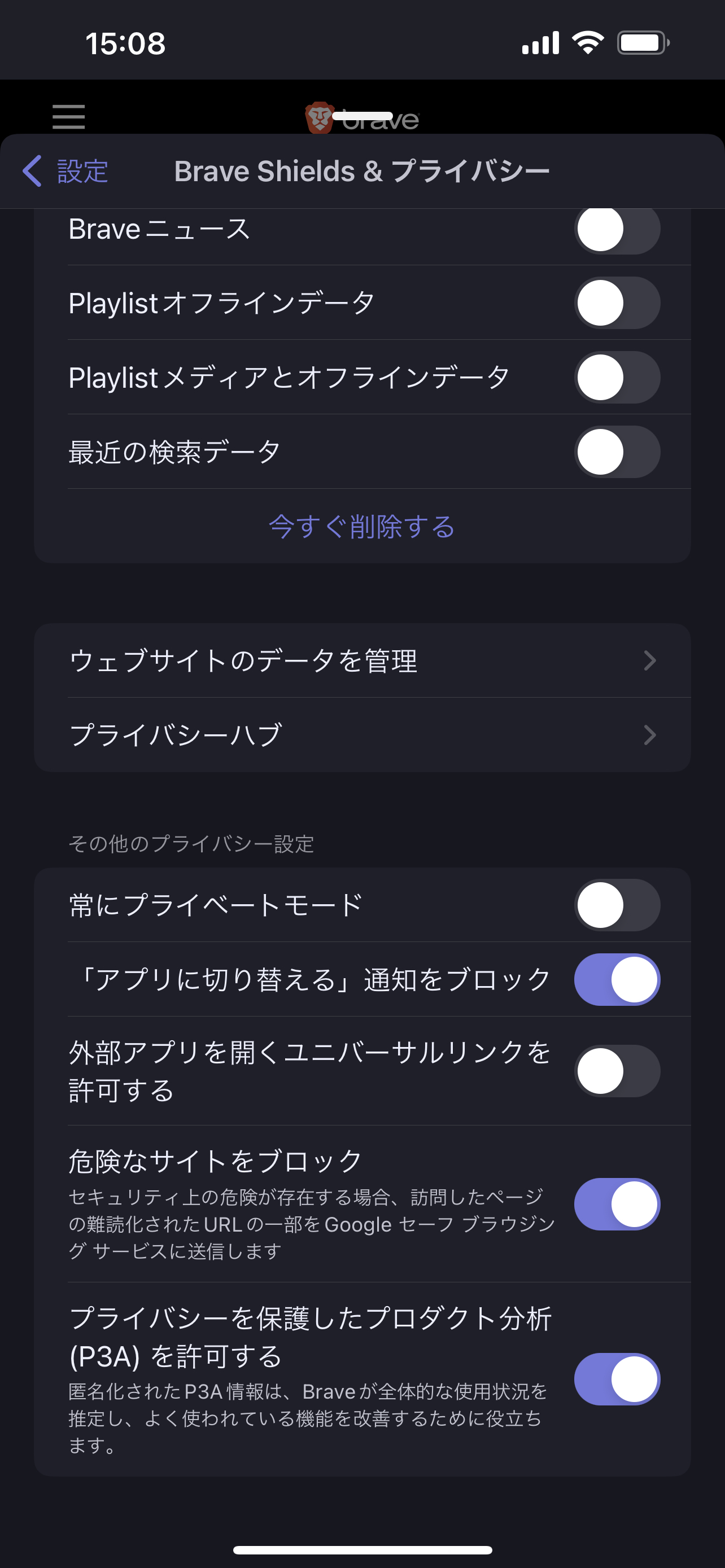This screenshot has width=725, height=1568.
Task: Tap the back chevron beside 設定
Action: point(32,171)
